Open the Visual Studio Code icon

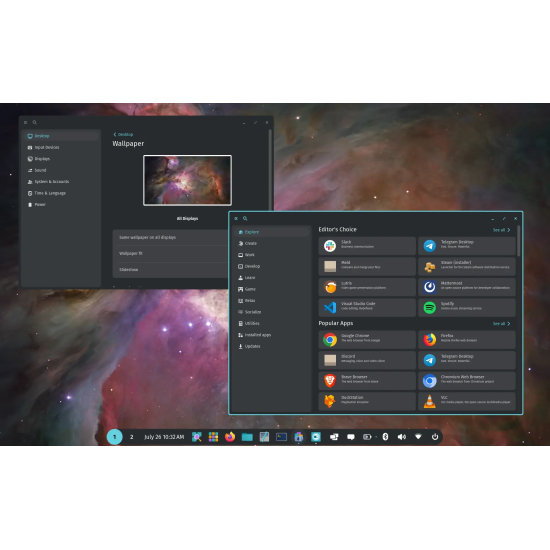click(330, 308)
